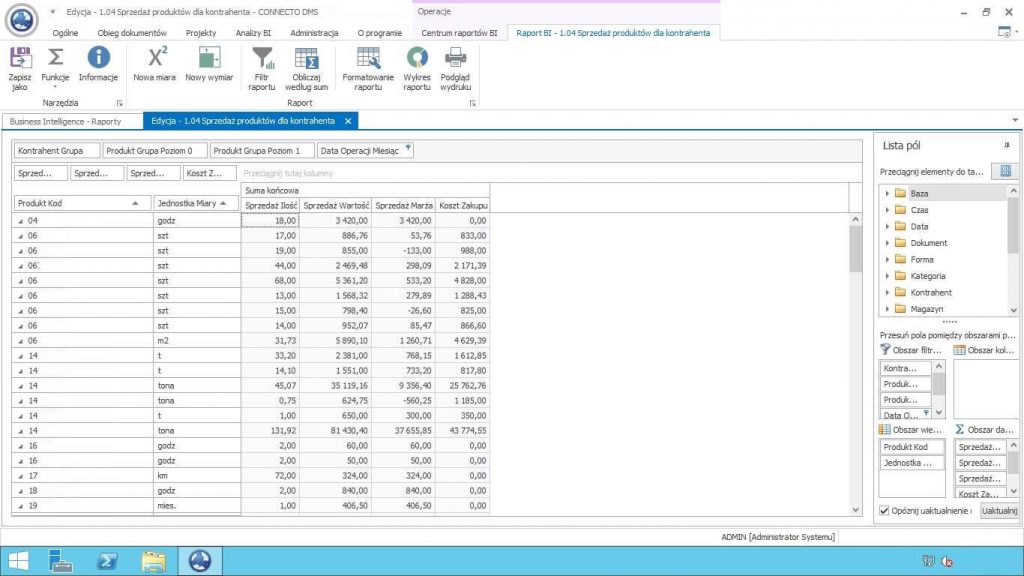The height and width of the screenshot is (576, 1024).
Task: Open the Filtr raportu tool
Action: pos(262,68)
